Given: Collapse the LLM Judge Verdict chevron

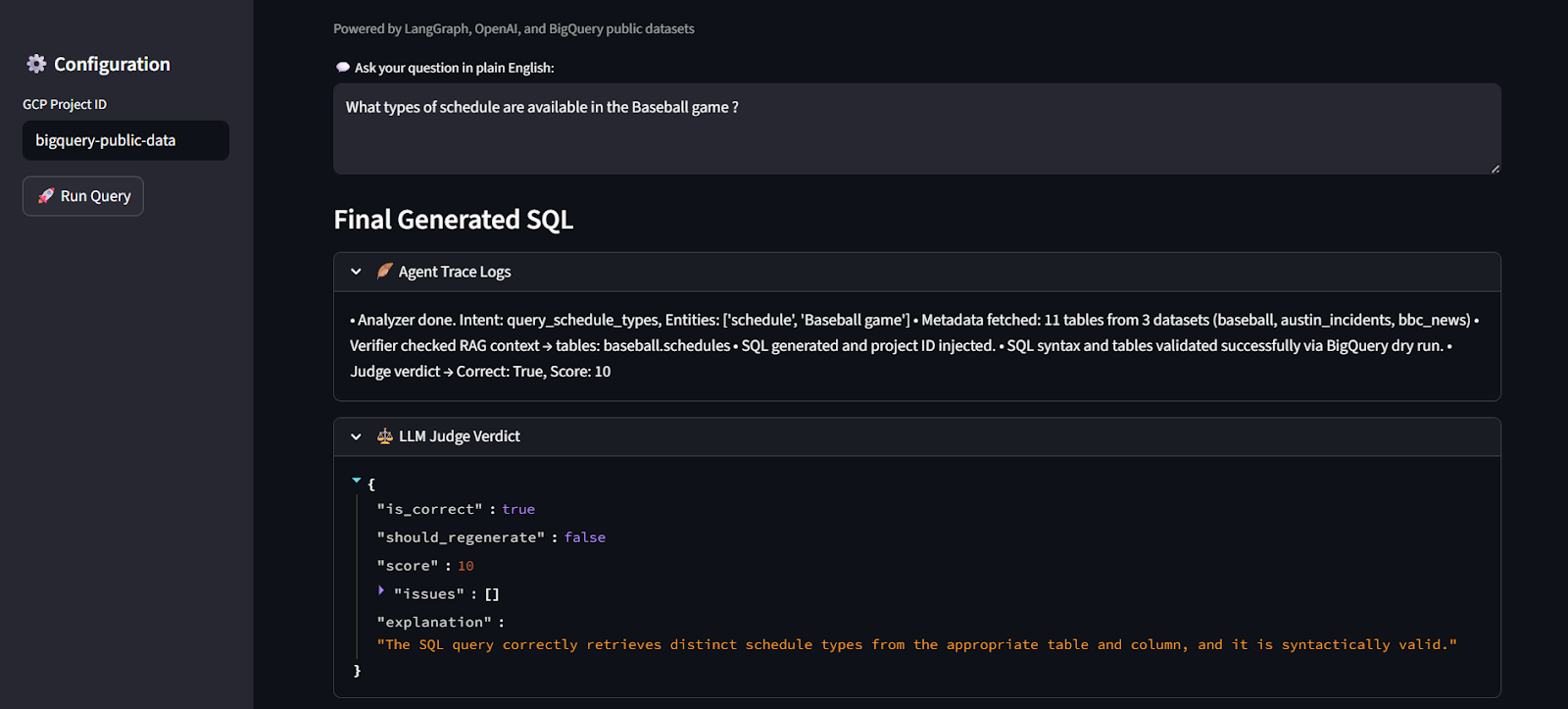Looking at the screenshot, I should tap(356, 436).
